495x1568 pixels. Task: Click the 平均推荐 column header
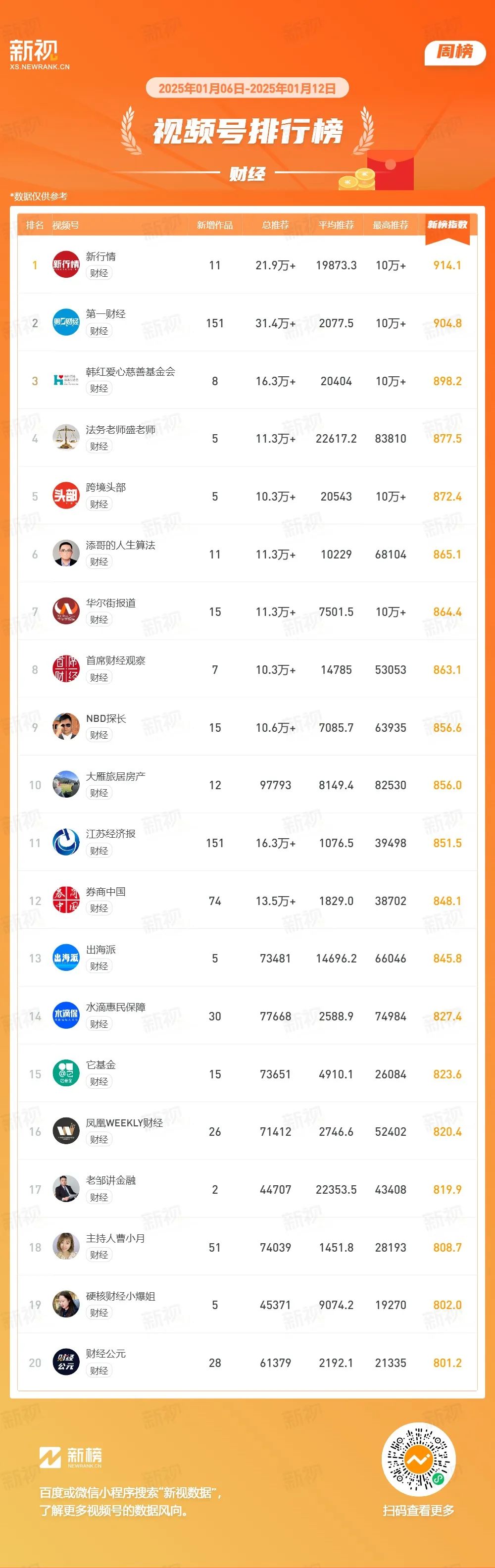[336, 225]
